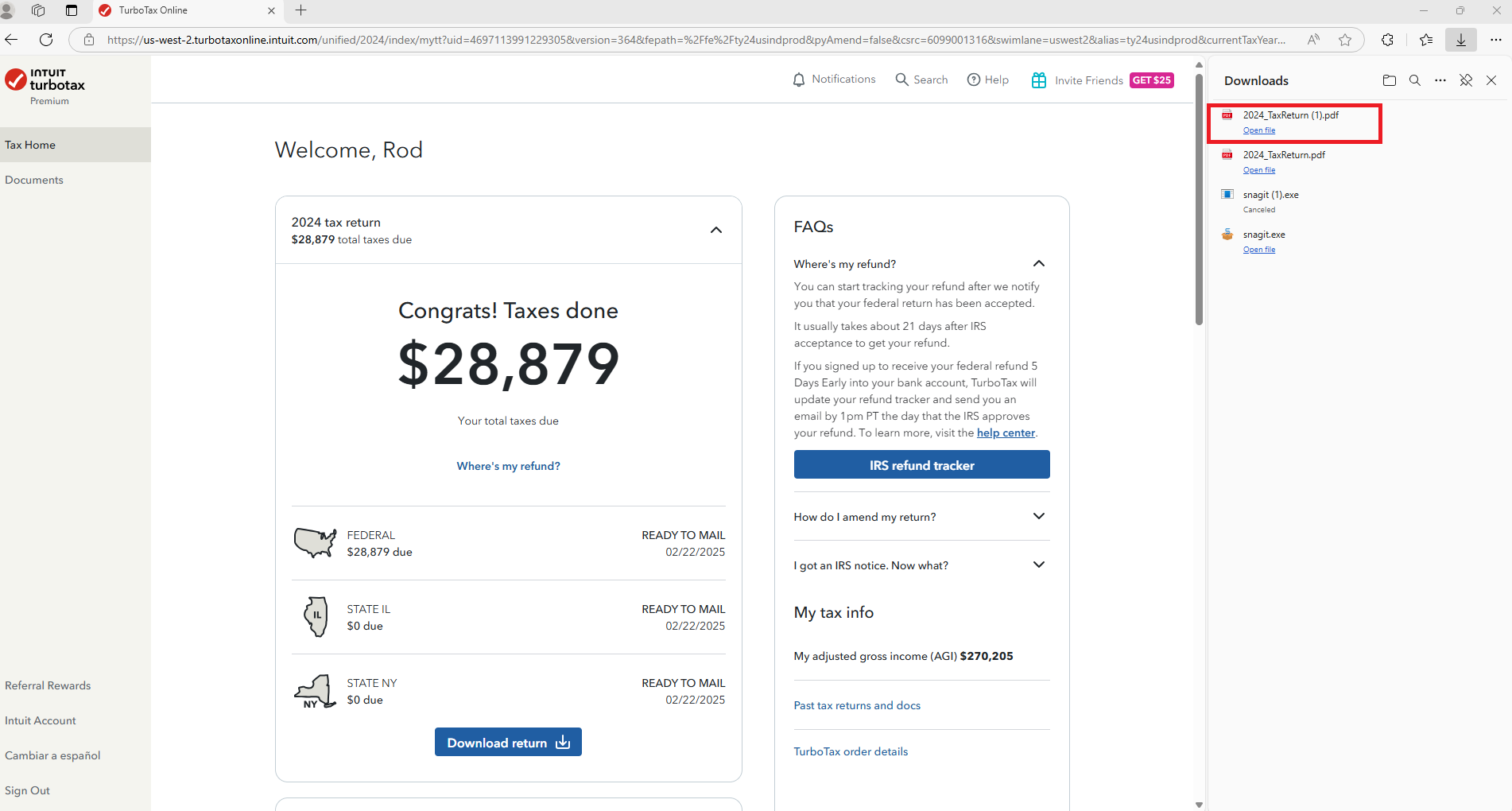Click the 2024_TaxReturn.pdf file name
Viewport: 1512px width, 811px height.
click(x=1284, y=155)
